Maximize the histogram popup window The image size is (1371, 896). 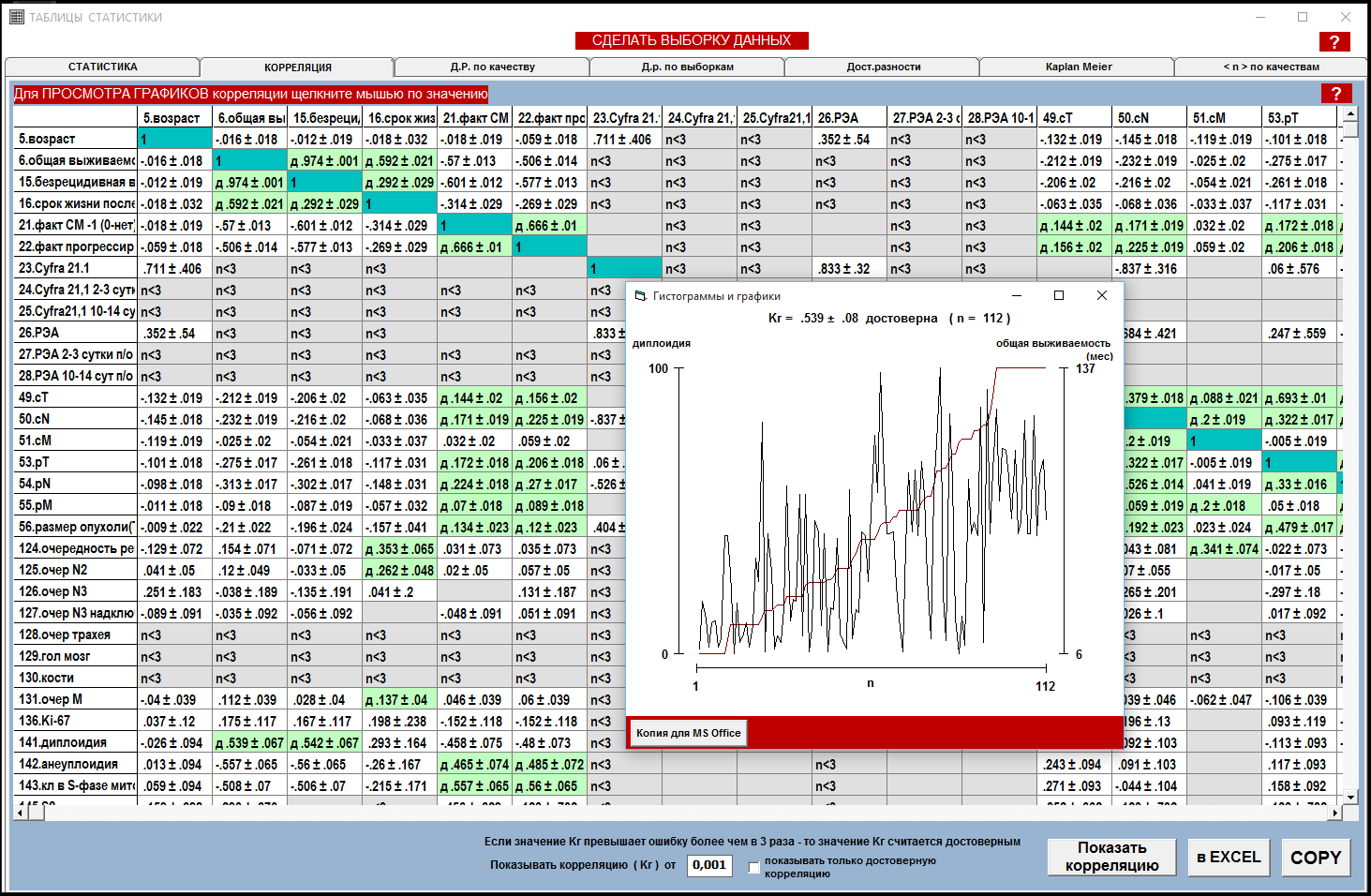(1059, 295)
